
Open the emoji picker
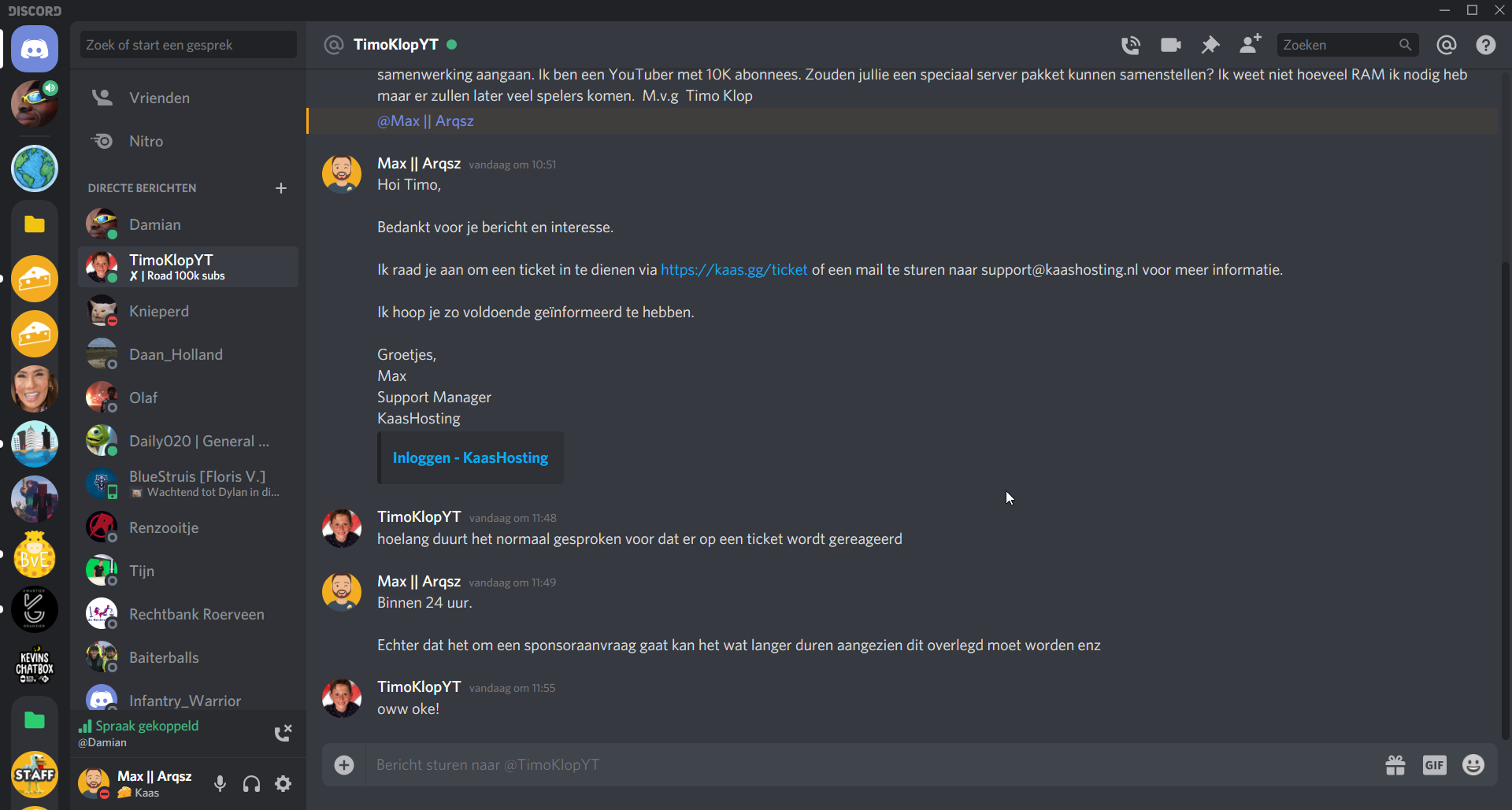click(x=1473, y=765)
